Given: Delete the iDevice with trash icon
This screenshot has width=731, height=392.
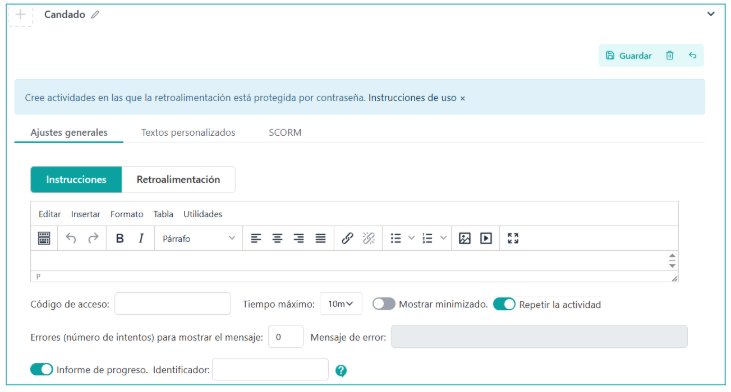Looking at the screenshot, I should click(x=670, y=55).
